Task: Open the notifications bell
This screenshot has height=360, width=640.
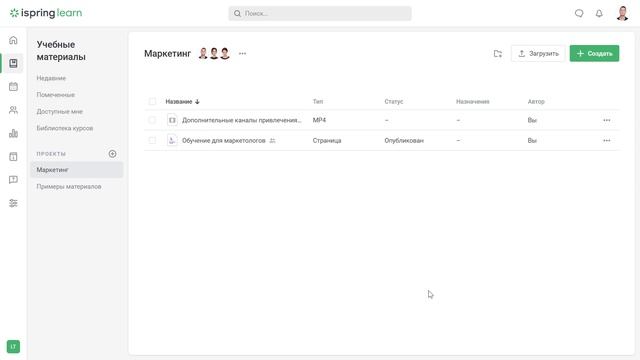Action: tap(599, 13)
